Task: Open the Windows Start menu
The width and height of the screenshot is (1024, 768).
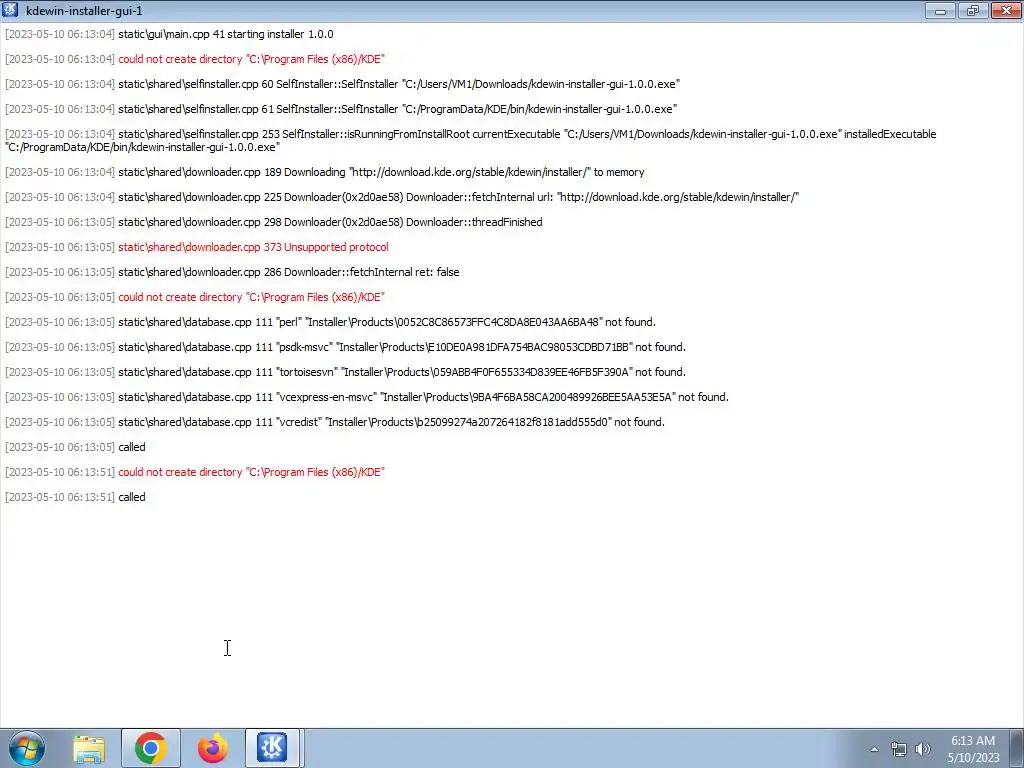Action: click(26, 748)
